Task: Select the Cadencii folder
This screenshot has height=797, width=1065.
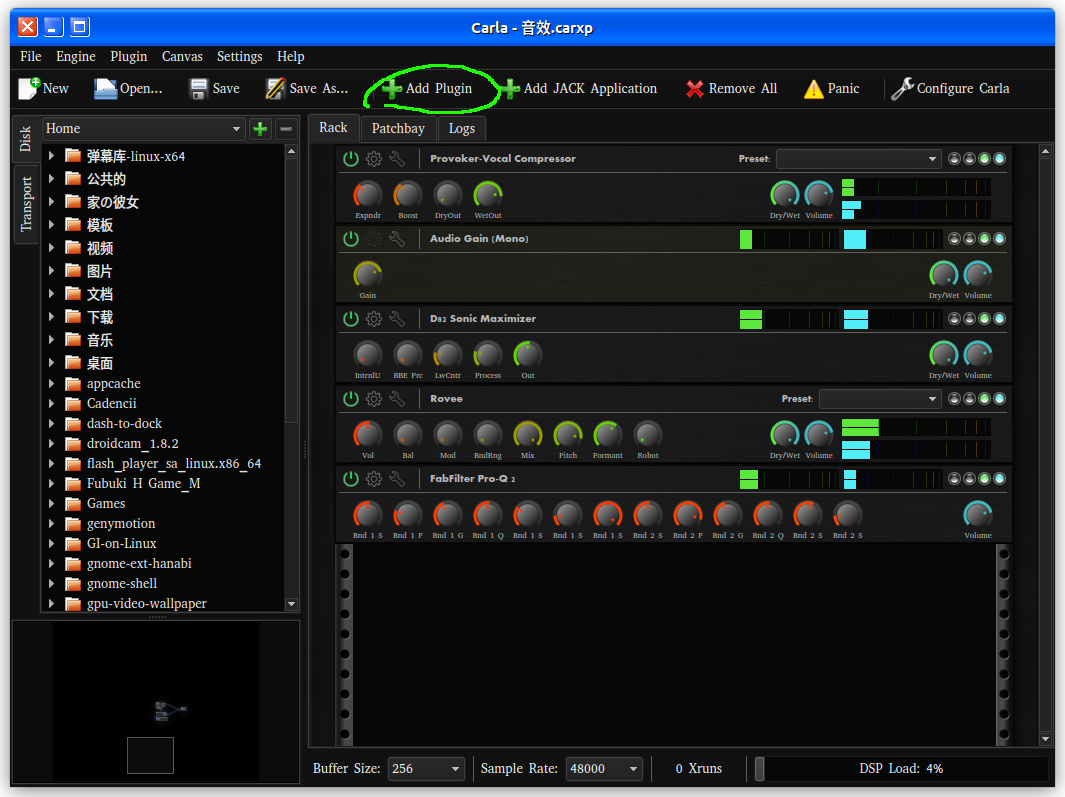Action: click(111, 404)
